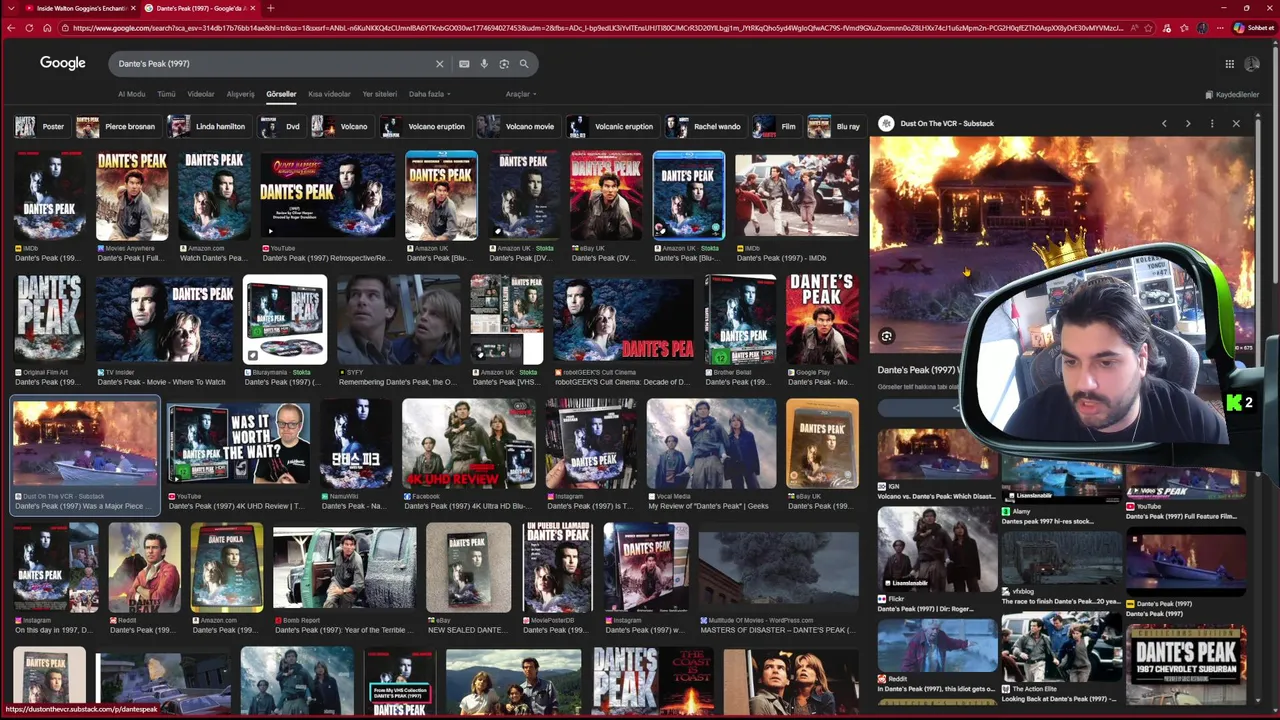Filter images by the Blu ray chip
The image size is (1280, 720).
click(835, 127)
